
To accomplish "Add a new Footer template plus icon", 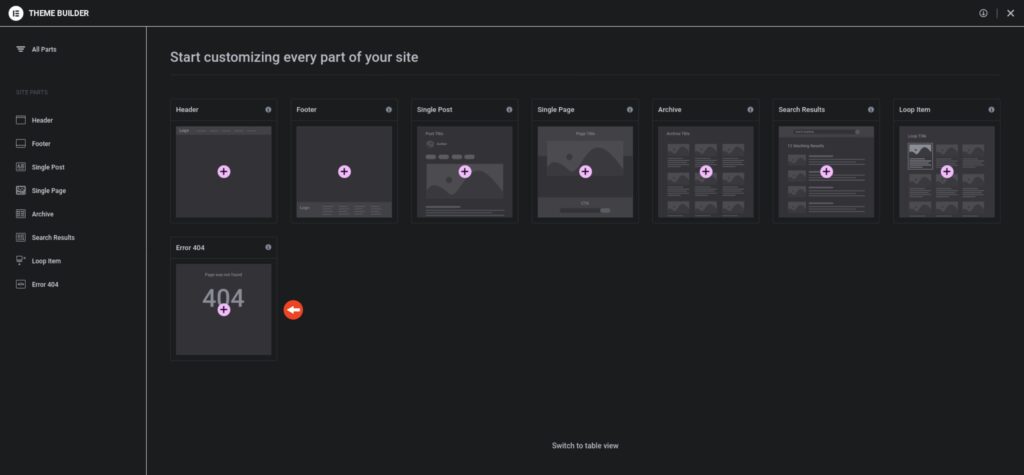I will (344, 172).
